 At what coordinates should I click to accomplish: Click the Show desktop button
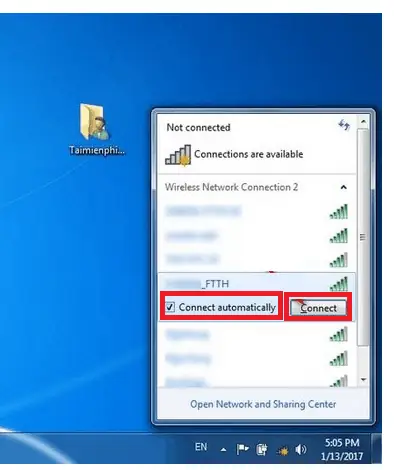coord(376,448)
